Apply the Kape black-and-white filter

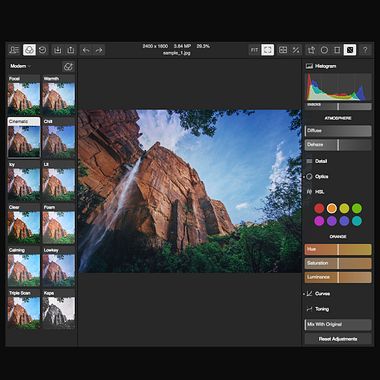[59, 309]
